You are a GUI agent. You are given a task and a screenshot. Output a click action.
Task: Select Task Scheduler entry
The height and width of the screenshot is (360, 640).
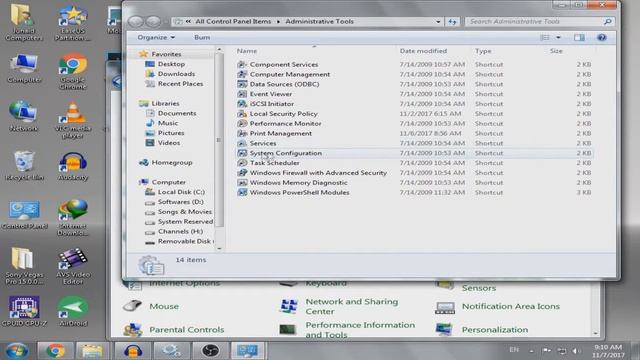click(x=274, y=163)
